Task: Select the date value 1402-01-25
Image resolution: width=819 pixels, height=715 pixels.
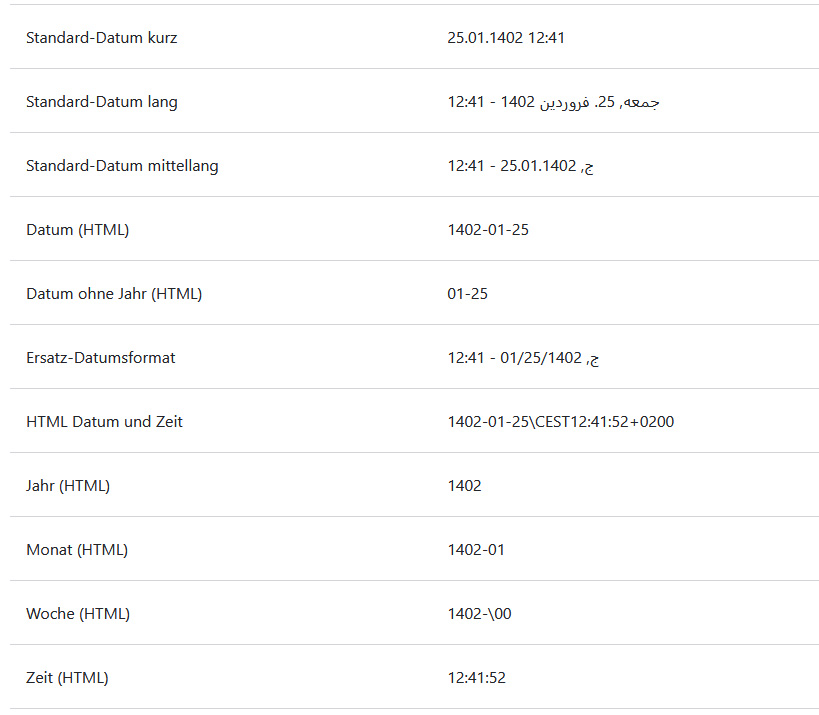Action: pos(488,230)
